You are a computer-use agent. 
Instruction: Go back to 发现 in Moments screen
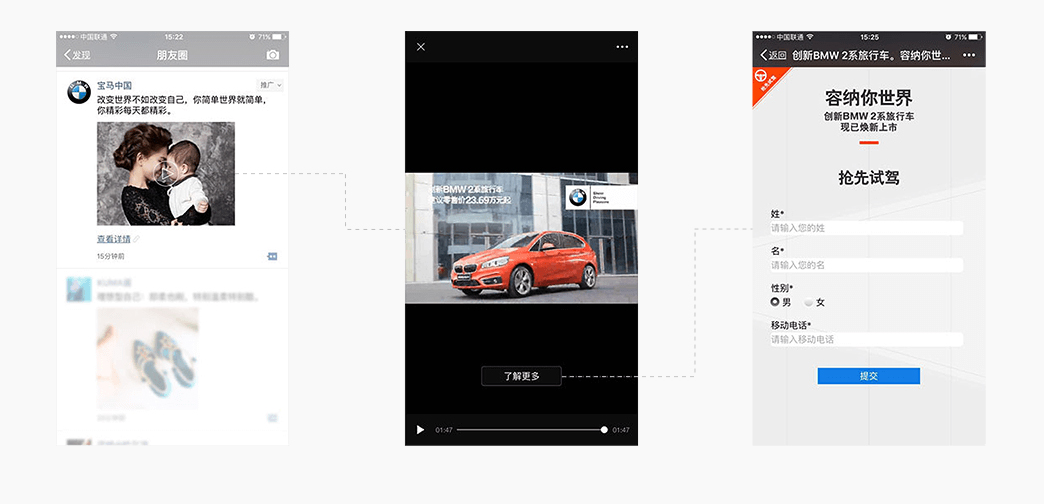pyautogui.click(x=77, y=55)
